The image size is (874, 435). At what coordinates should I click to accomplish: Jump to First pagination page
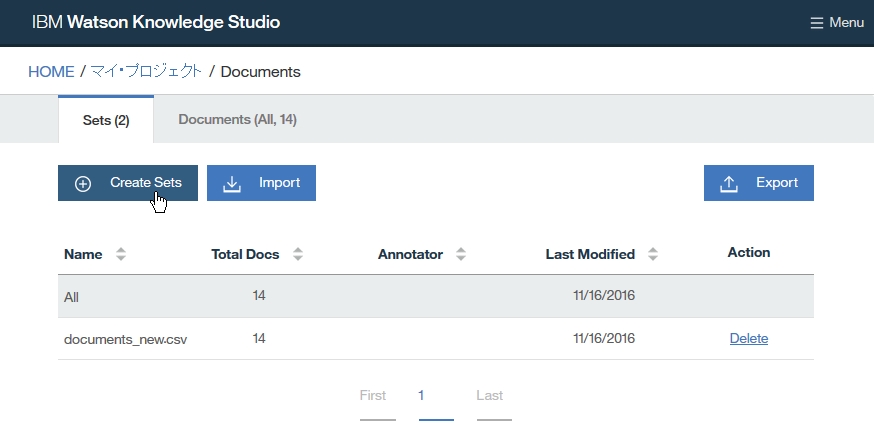pos(373,396)
